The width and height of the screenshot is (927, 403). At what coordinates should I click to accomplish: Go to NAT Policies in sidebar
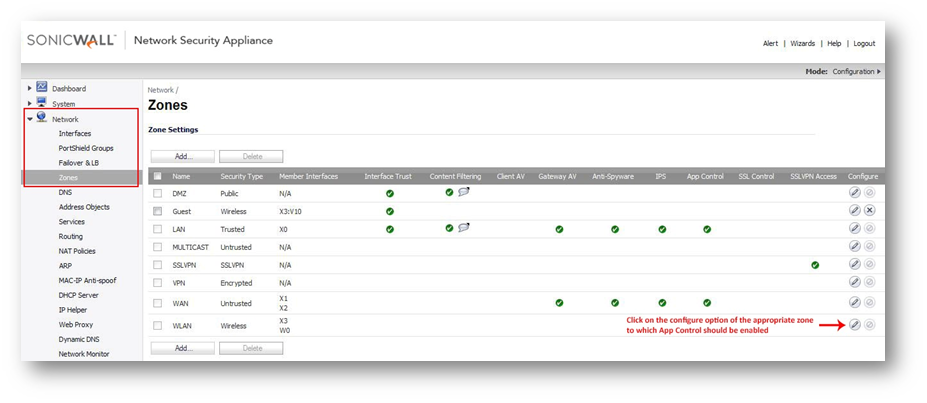77,251
